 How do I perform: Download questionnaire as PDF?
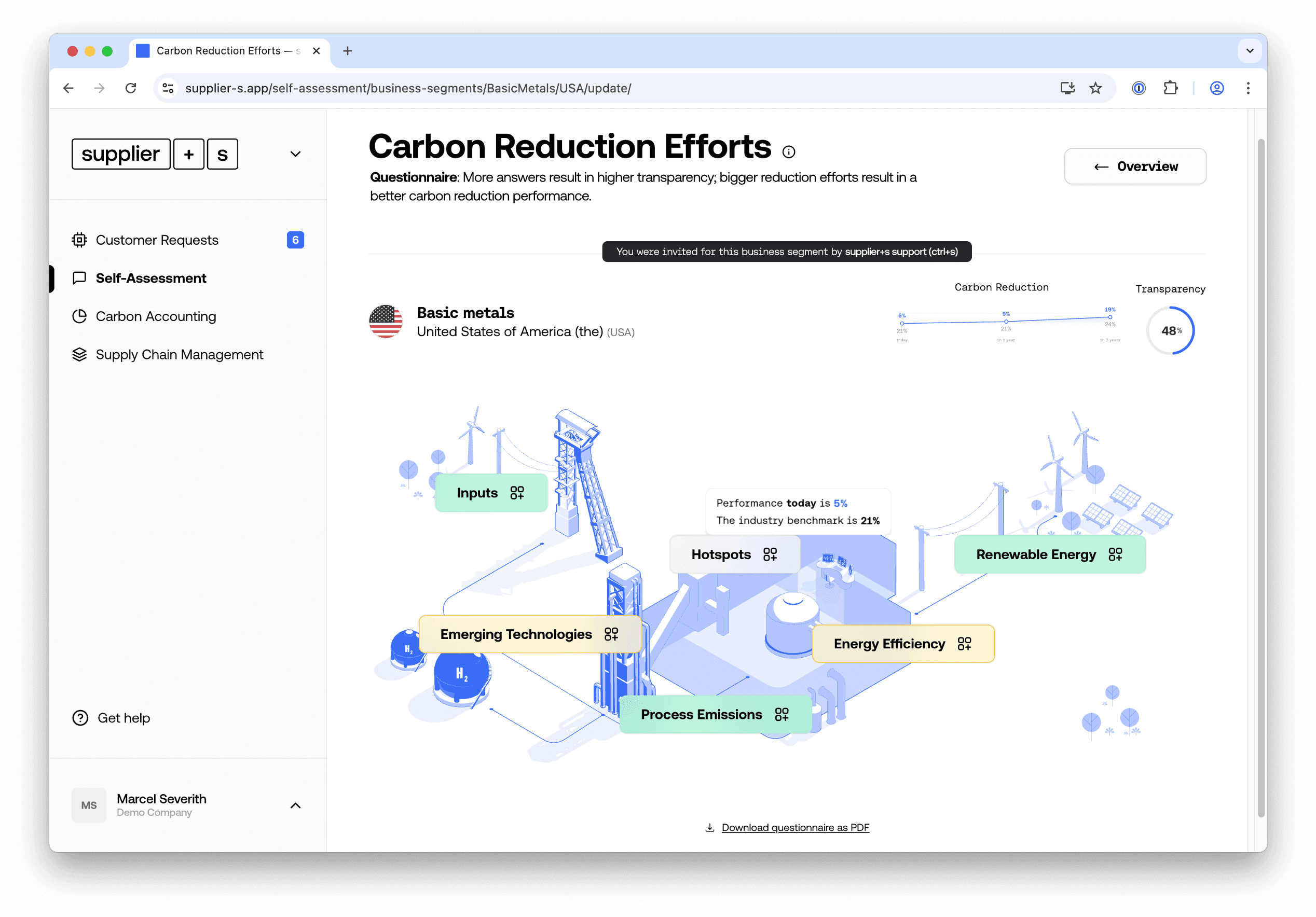(x=794, y=827)
